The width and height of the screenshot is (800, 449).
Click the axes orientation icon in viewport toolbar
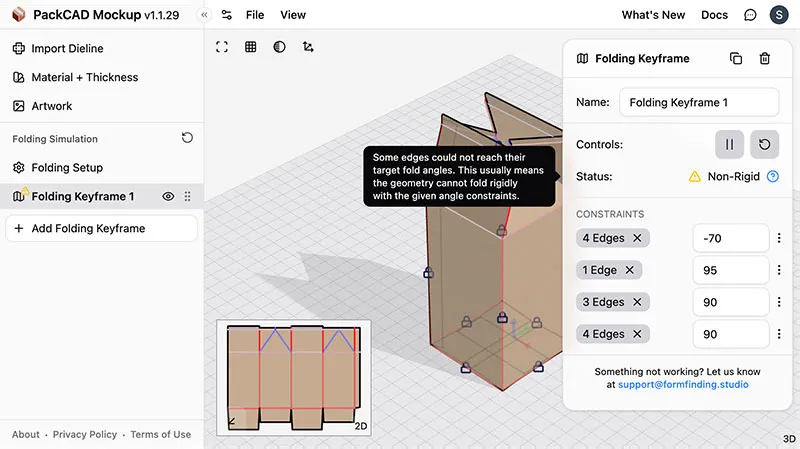pyautogui.click(x=308, y=47)
